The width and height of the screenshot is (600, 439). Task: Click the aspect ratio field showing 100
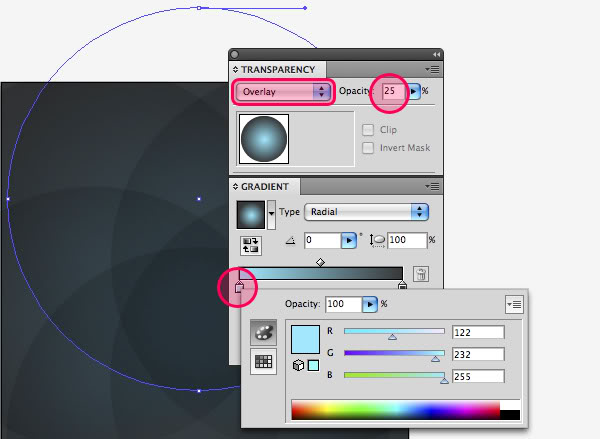click(x=407, y=240)
